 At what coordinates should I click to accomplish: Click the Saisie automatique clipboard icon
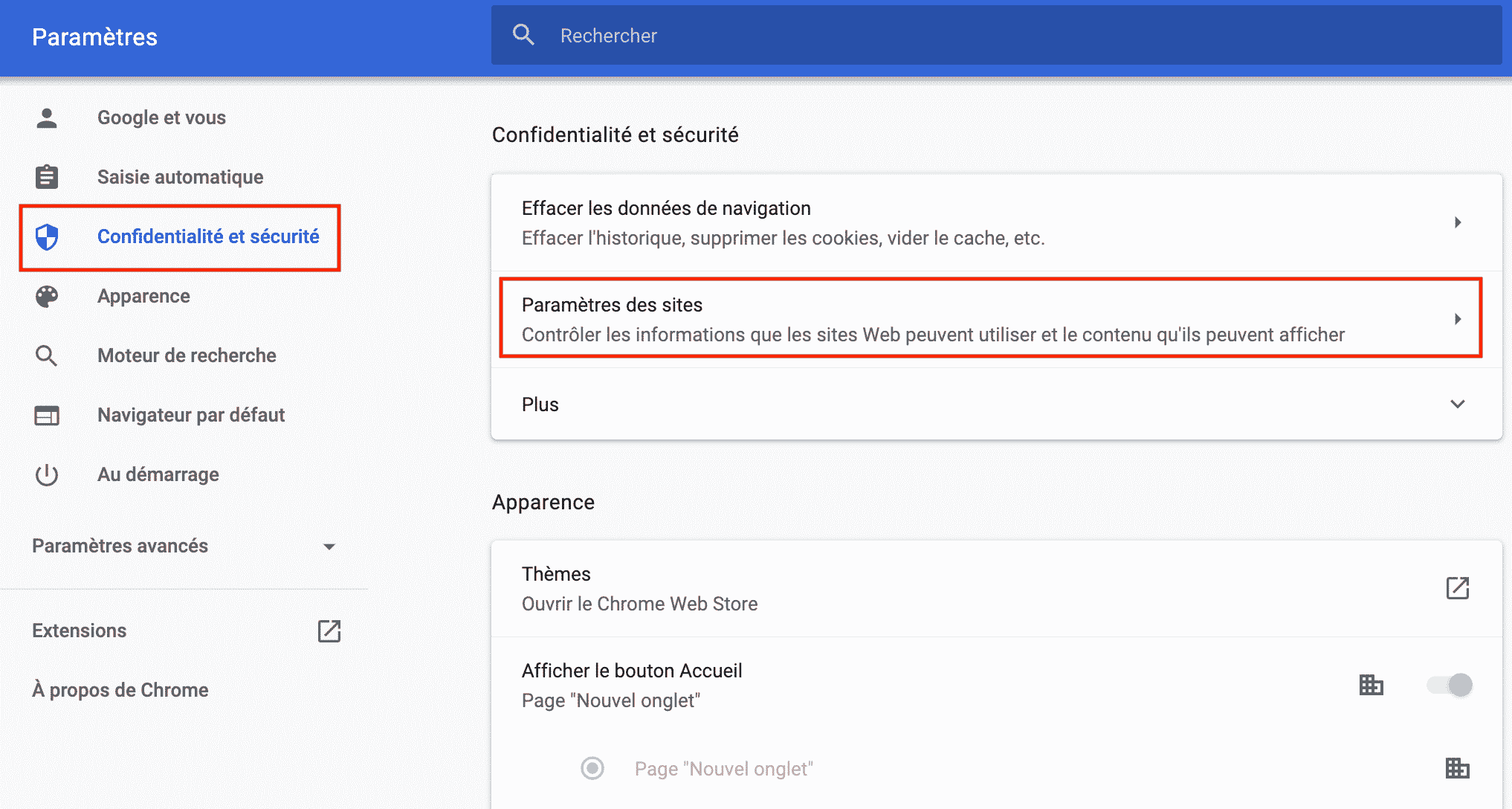click(x=47, y=177)
